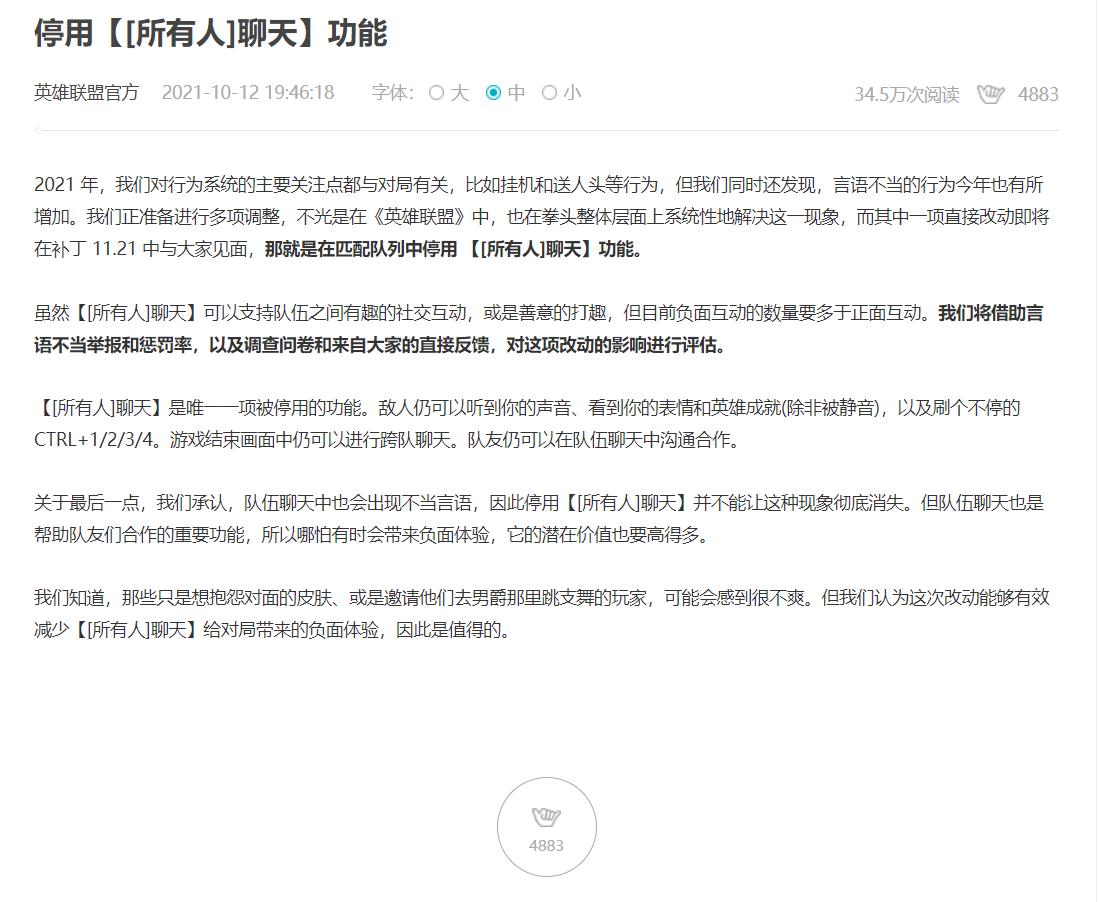This screenshot has height=902, width=1098.
Task: Click the paragraph starting with 2021 年
Action: 541,217
